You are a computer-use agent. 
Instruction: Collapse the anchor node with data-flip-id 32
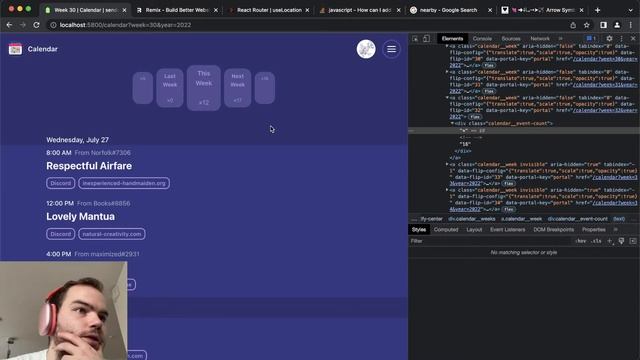447,98
